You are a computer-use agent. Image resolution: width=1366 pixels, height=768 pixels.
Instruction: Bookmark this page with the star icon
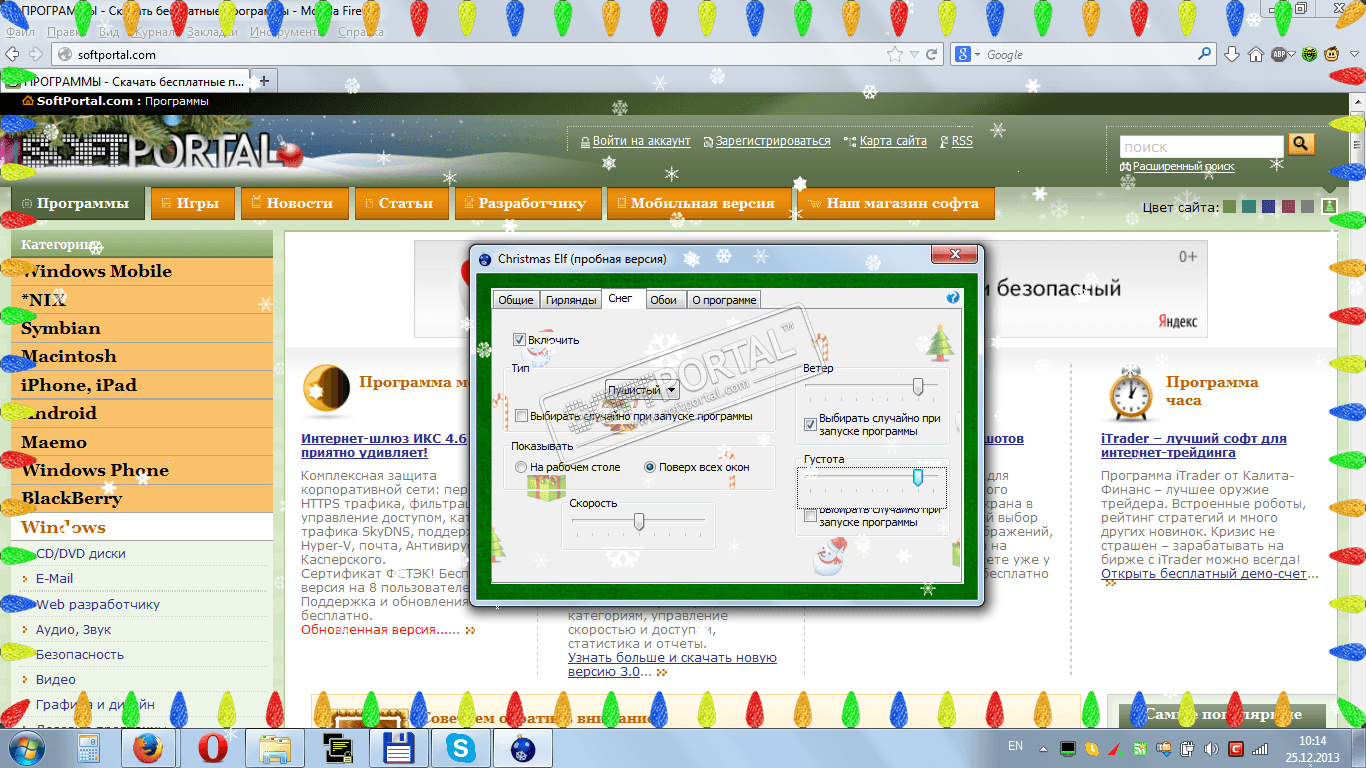pyautogui.click(x=894, y=54)
